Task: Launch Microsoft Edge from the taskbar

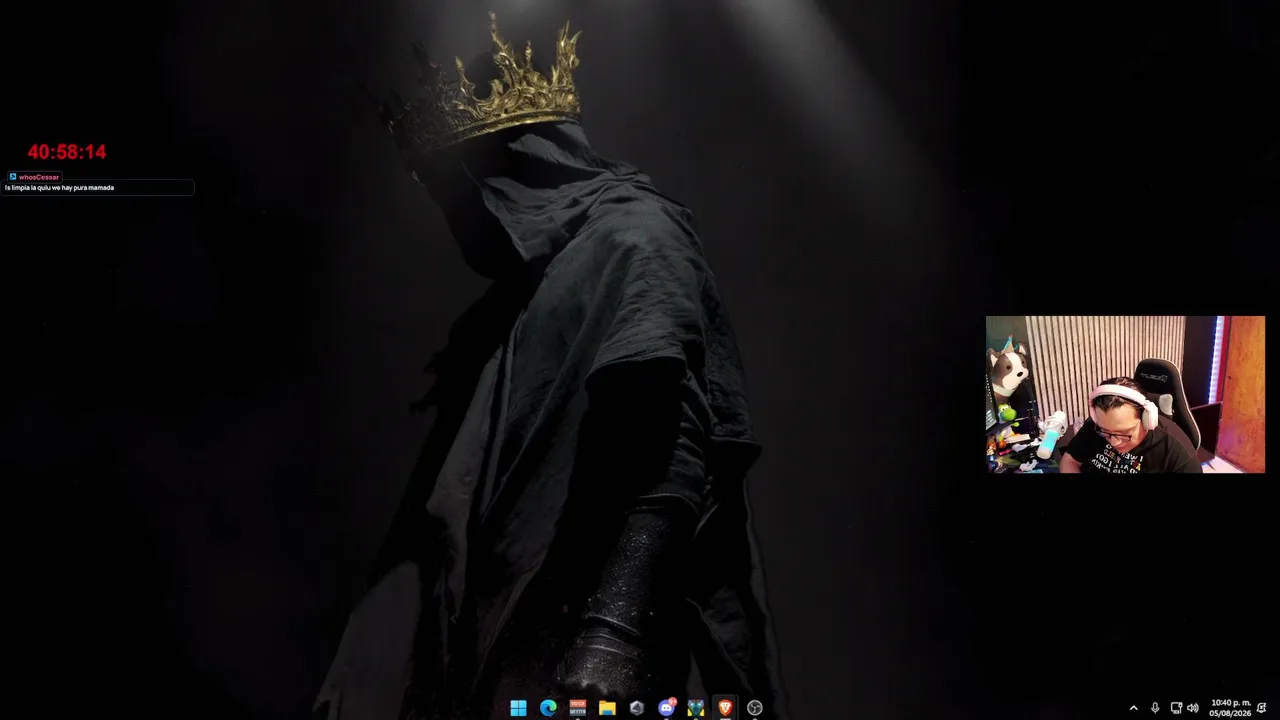Action: [548, 708]
